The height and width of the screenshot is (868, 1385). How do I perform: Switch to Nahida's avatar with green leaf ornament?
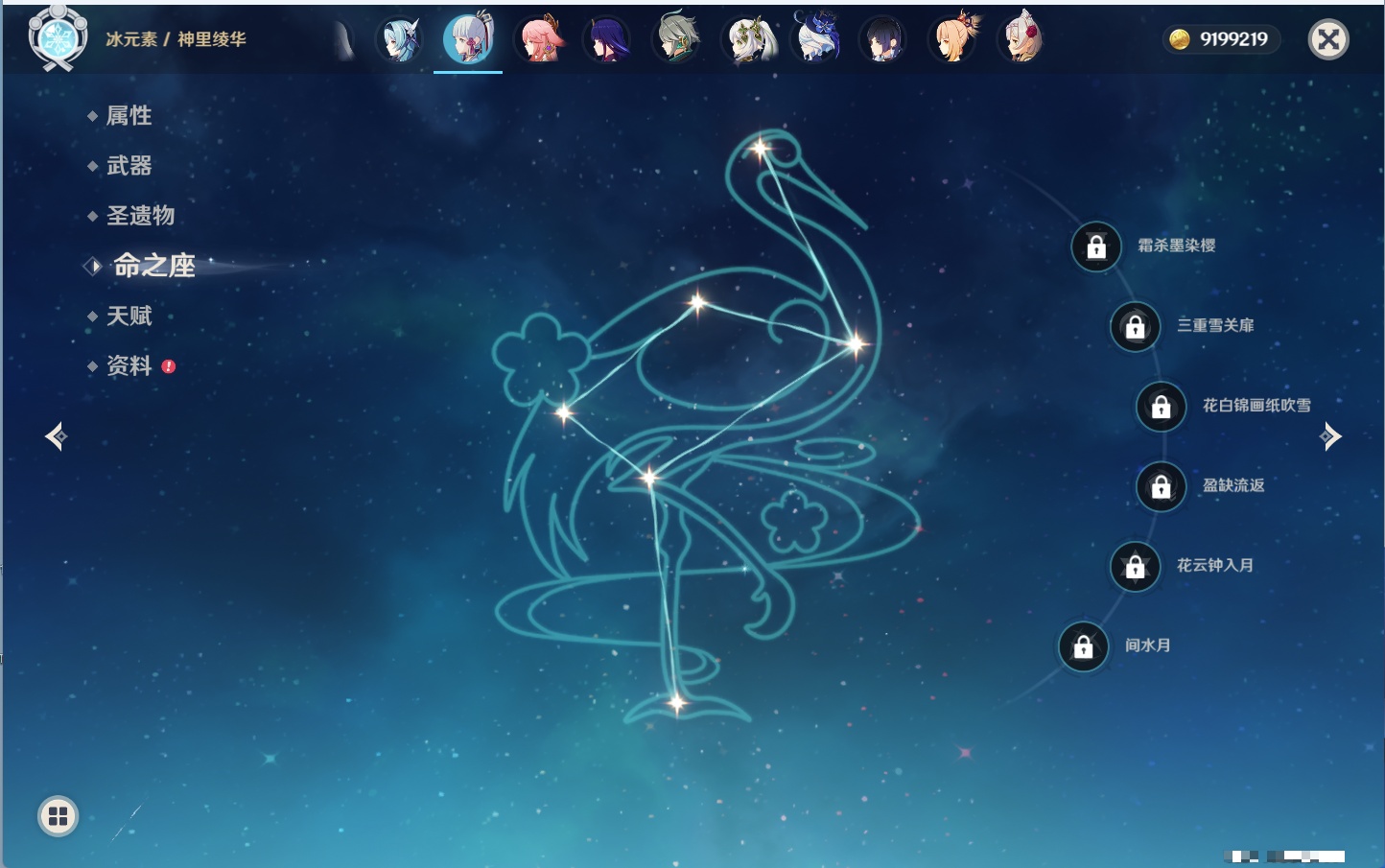coord(747,39)
